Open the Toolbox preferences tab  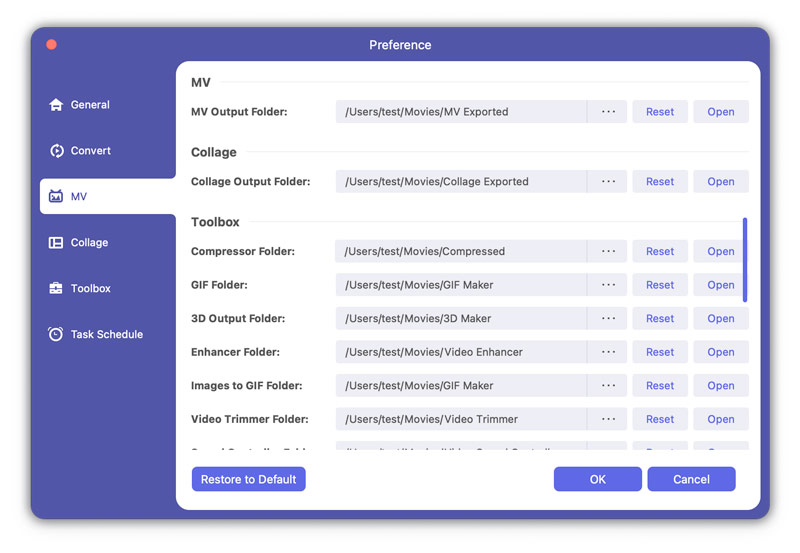[90, 289]
